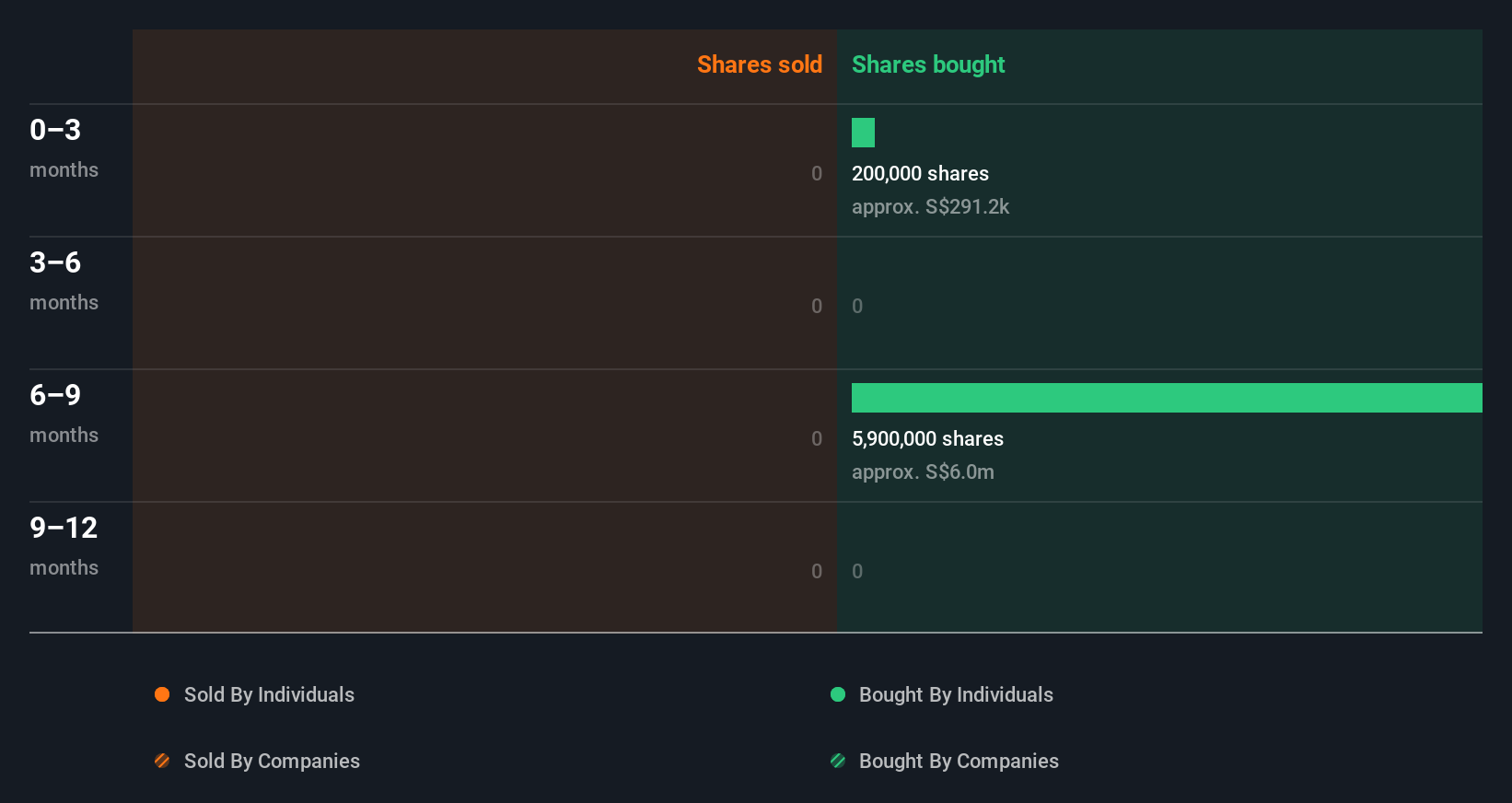Select the Shares bought column header

click(x=928, y=64)
